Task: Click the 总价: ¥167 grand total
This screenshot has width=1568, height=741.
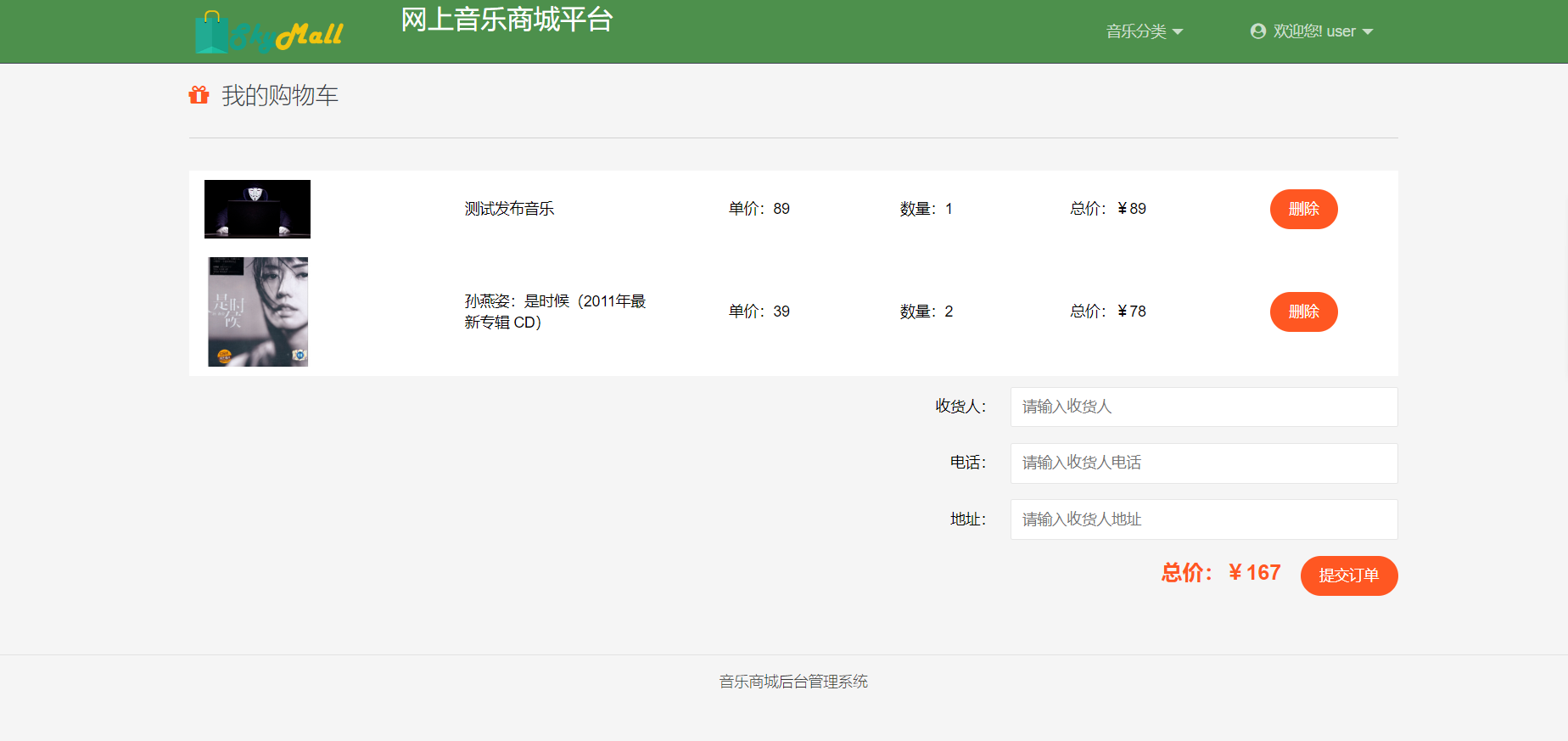Action: point(1221,573)
